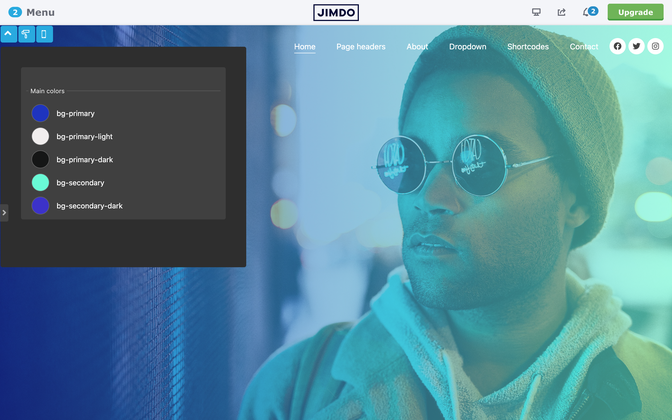Click the Menu badge number 2
This screenshot has width=672, height=420.
point(15,12)
